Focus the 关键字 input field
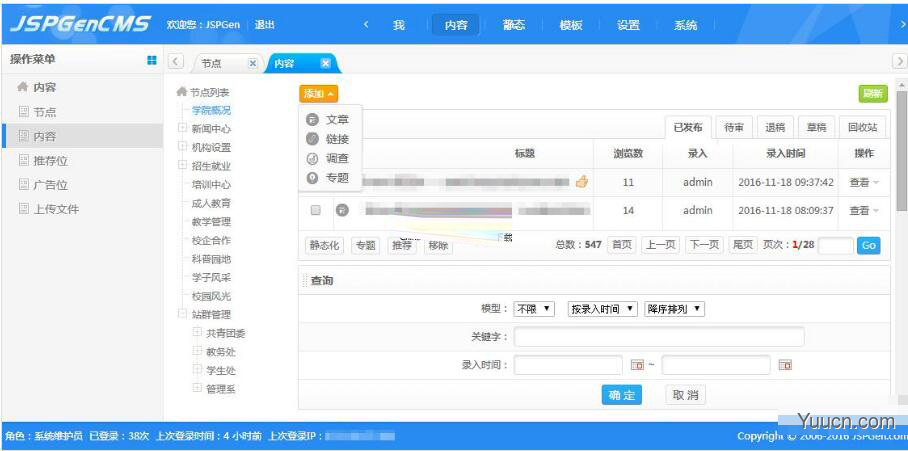 (x=659, y=336)
